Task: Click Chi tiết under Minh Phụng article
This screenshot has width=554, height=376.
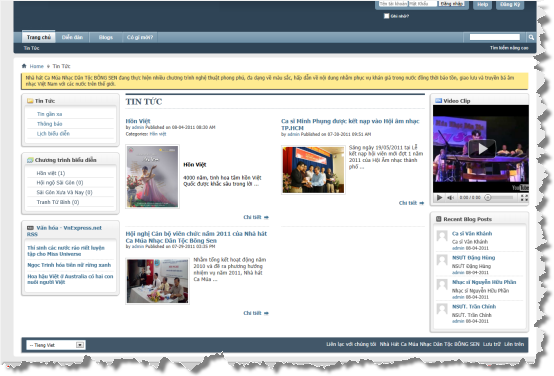Action: pyautogui.click(x=411, y=203)
